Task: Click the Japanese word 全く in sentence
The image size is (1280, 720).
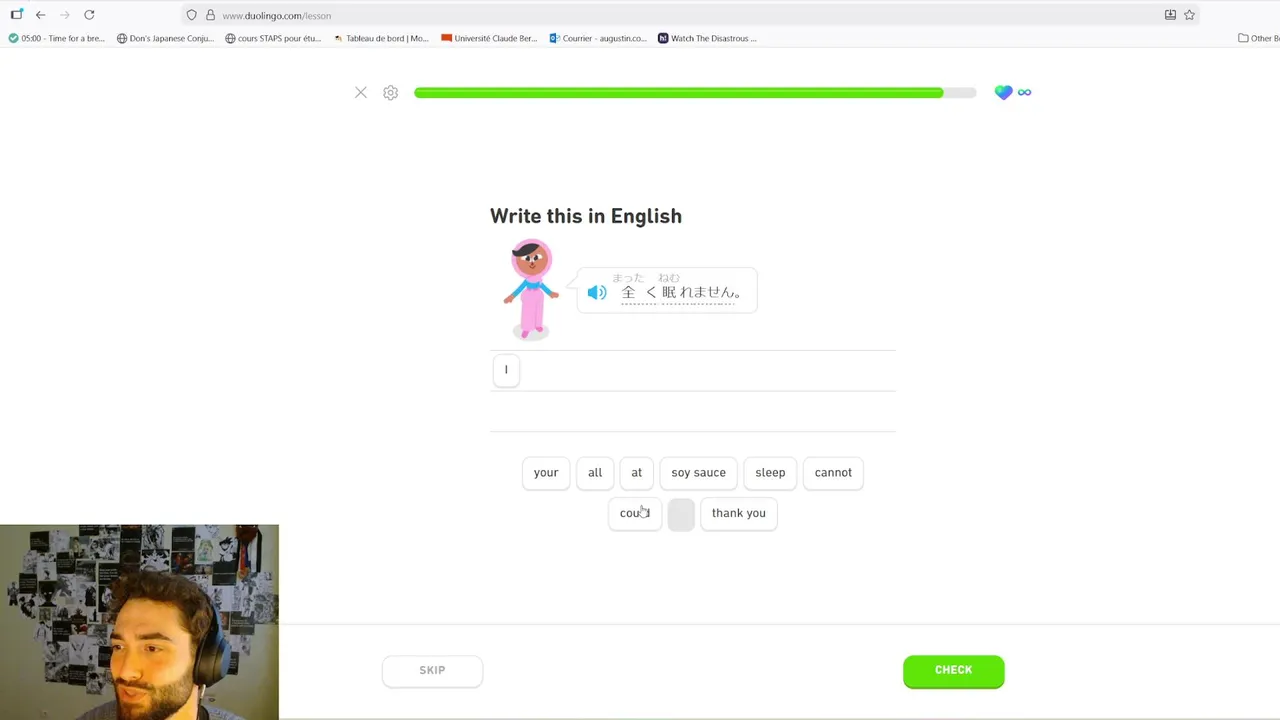Action: 639,292
